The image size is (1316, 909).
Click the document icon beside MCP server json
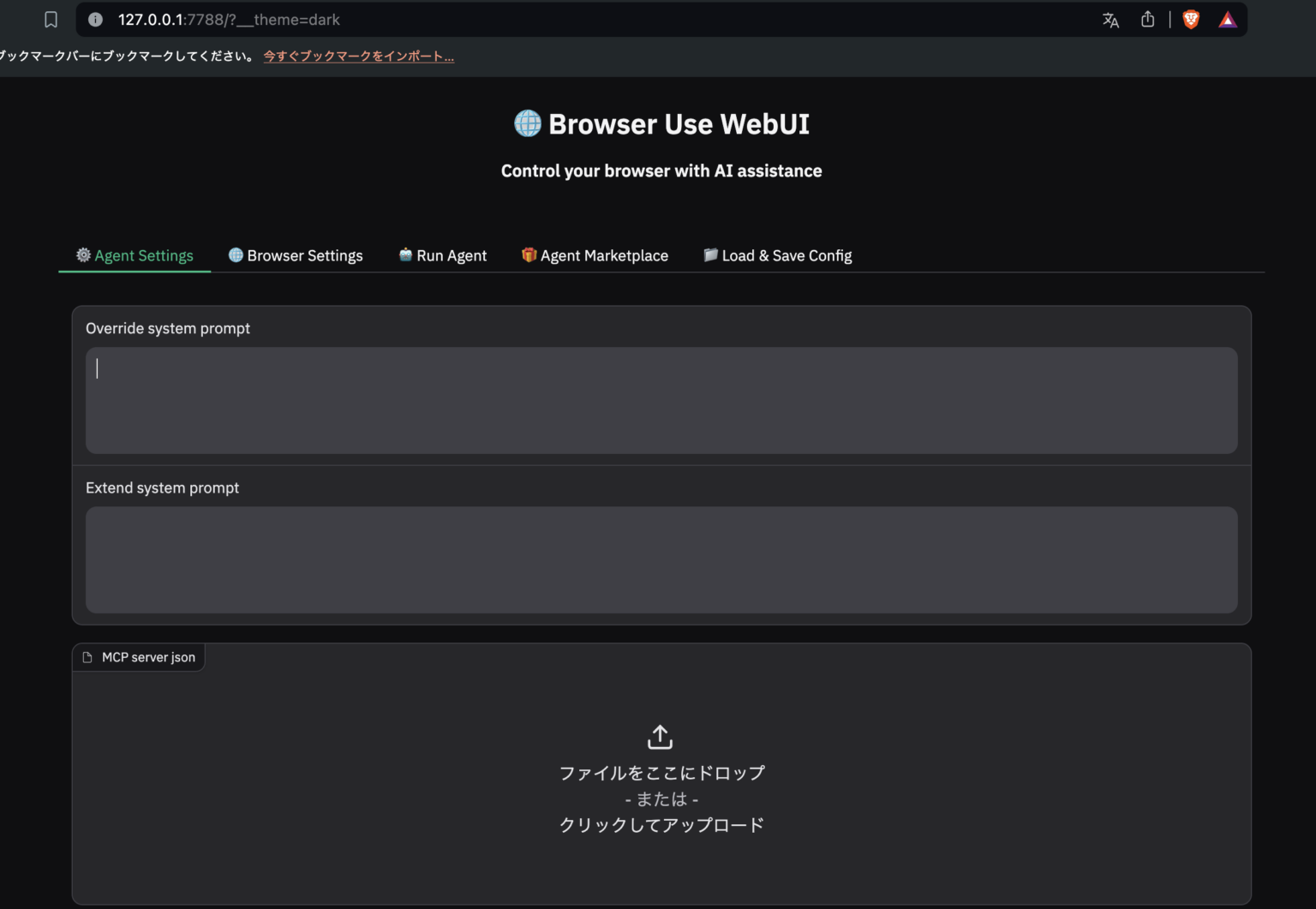87,656
